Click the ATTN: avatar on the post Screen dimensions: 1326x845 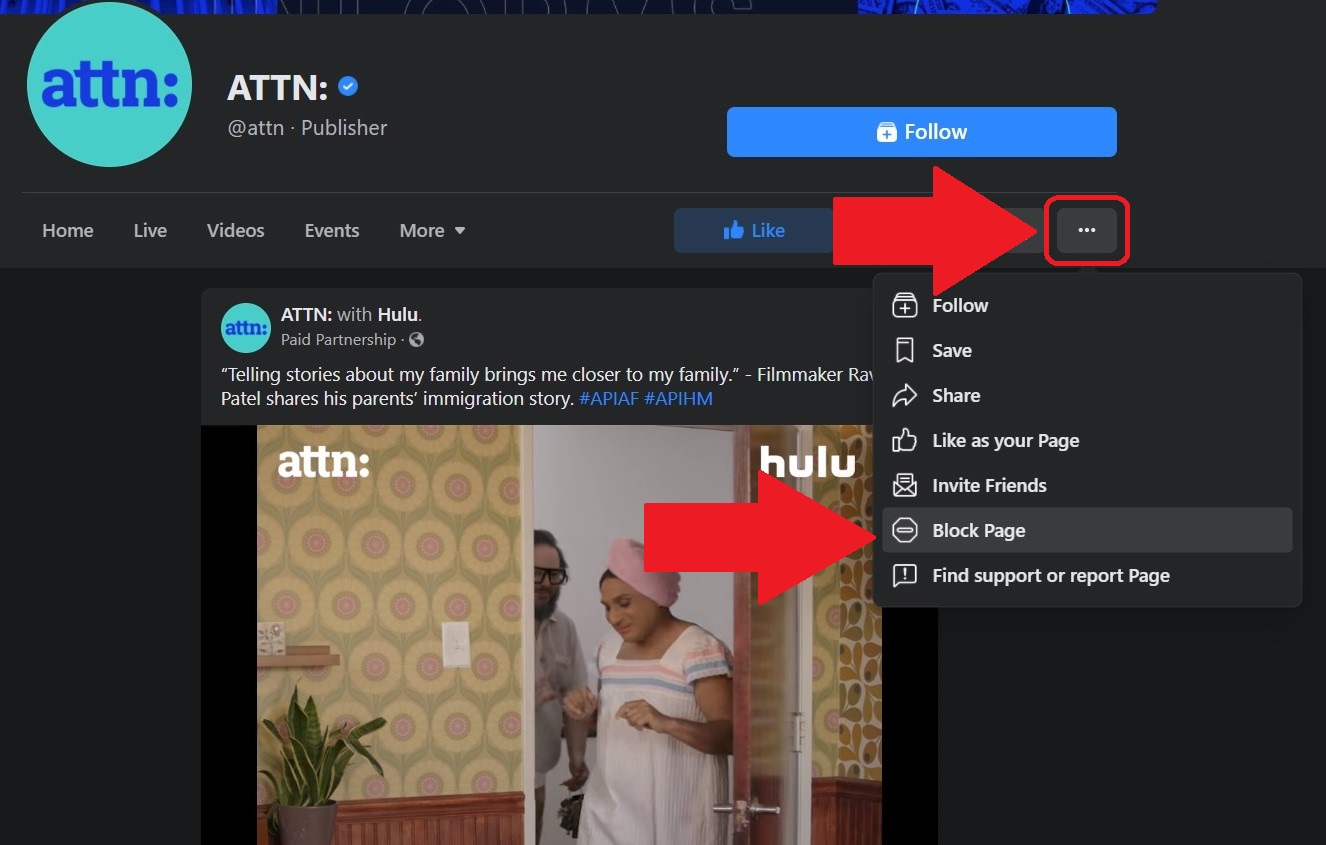tap(246, 328)
